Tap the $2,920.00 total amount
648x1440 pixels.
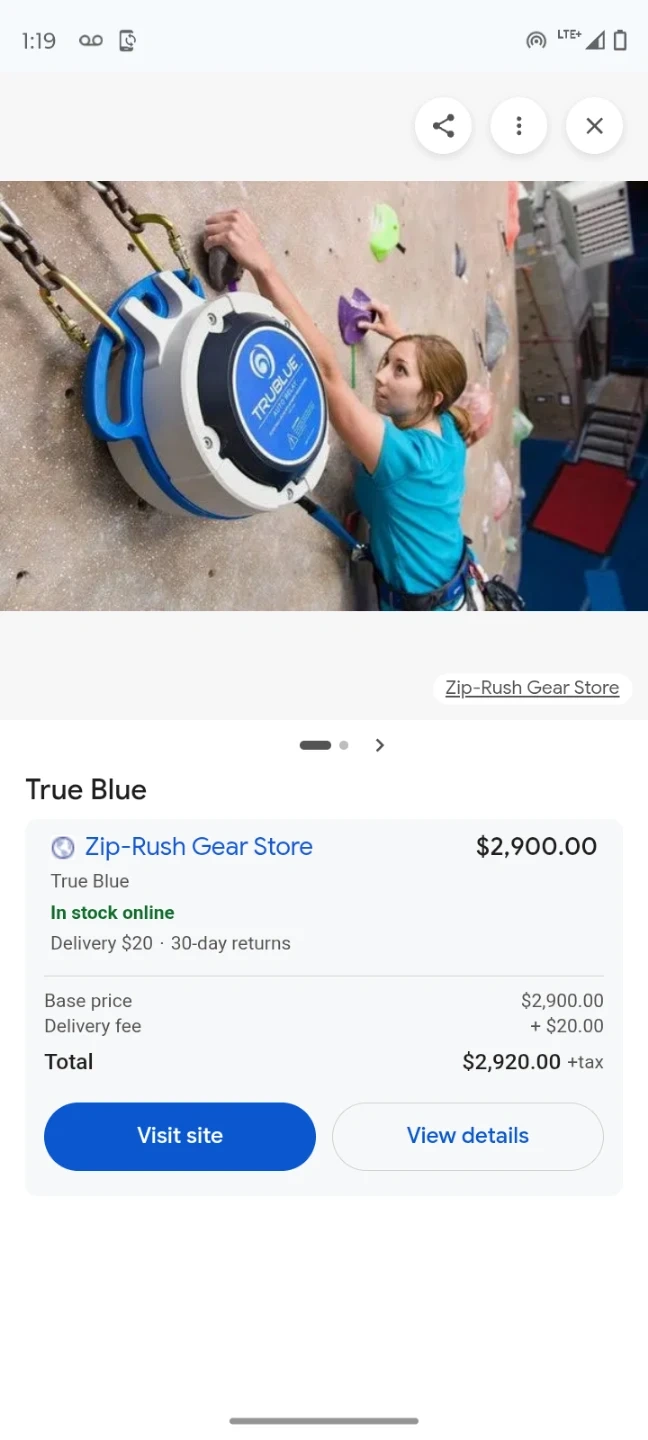(512, 1062)
